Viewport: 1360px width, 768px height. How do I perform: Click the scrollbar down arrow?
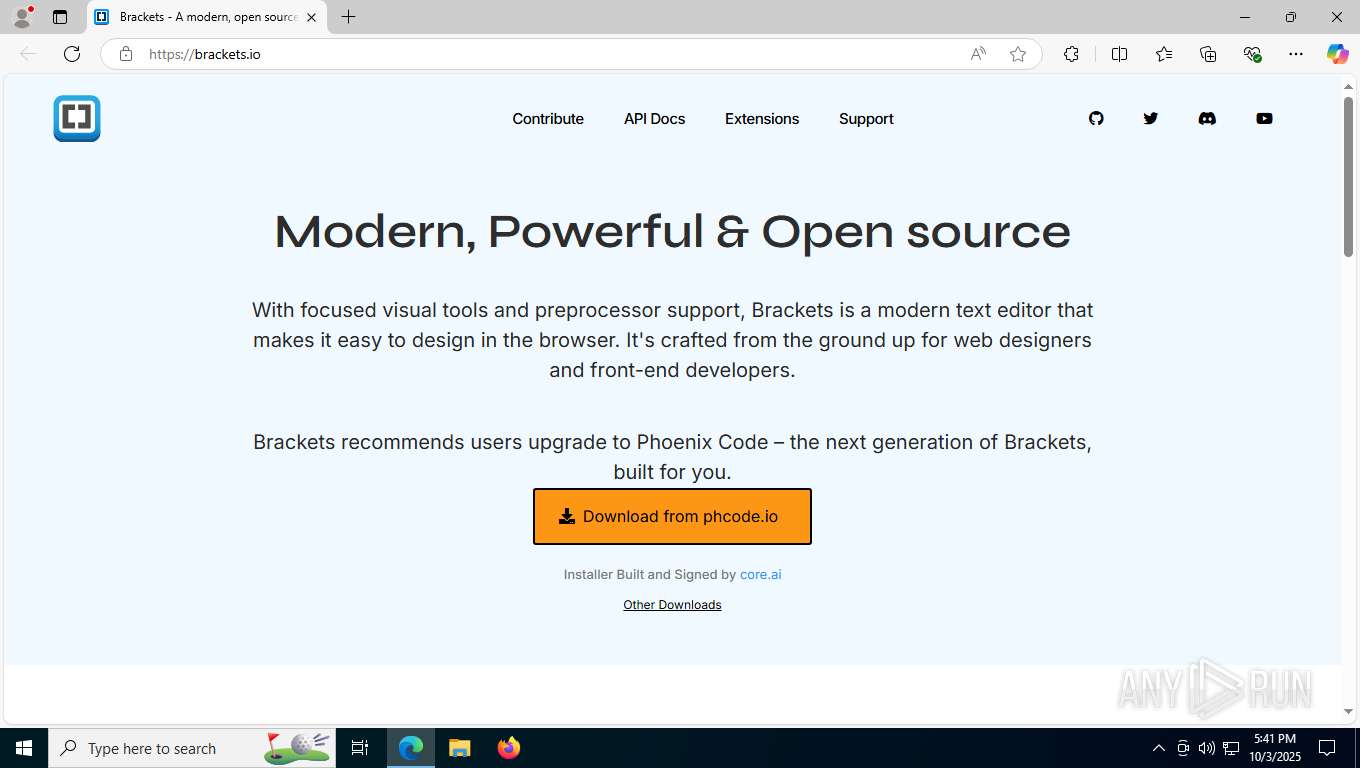pyautogui.click(x=1348, y=711)
